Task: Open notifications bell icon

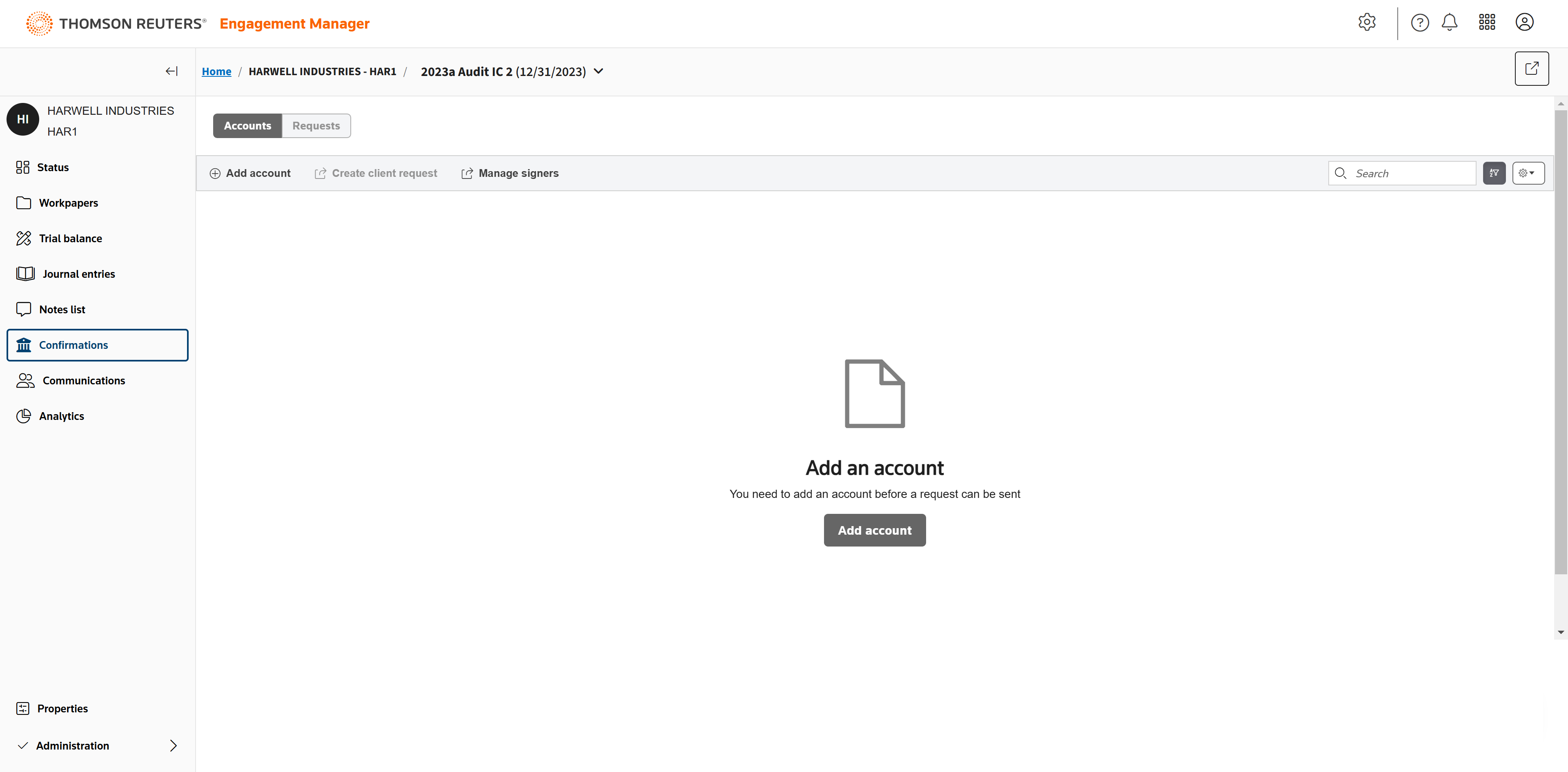Action: 1449,22
